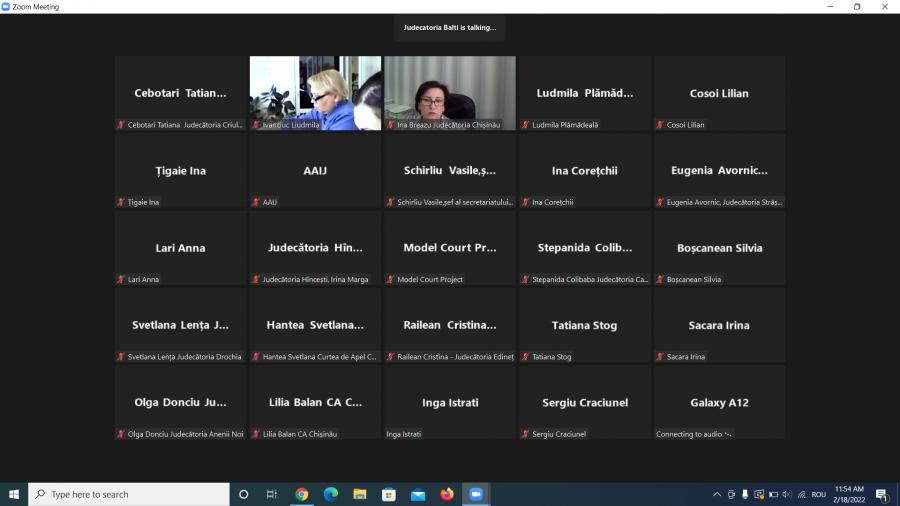Launch Microsoft Edge from the taskbar
Viewport: 900px width, 506px height.
pos(330,494)
